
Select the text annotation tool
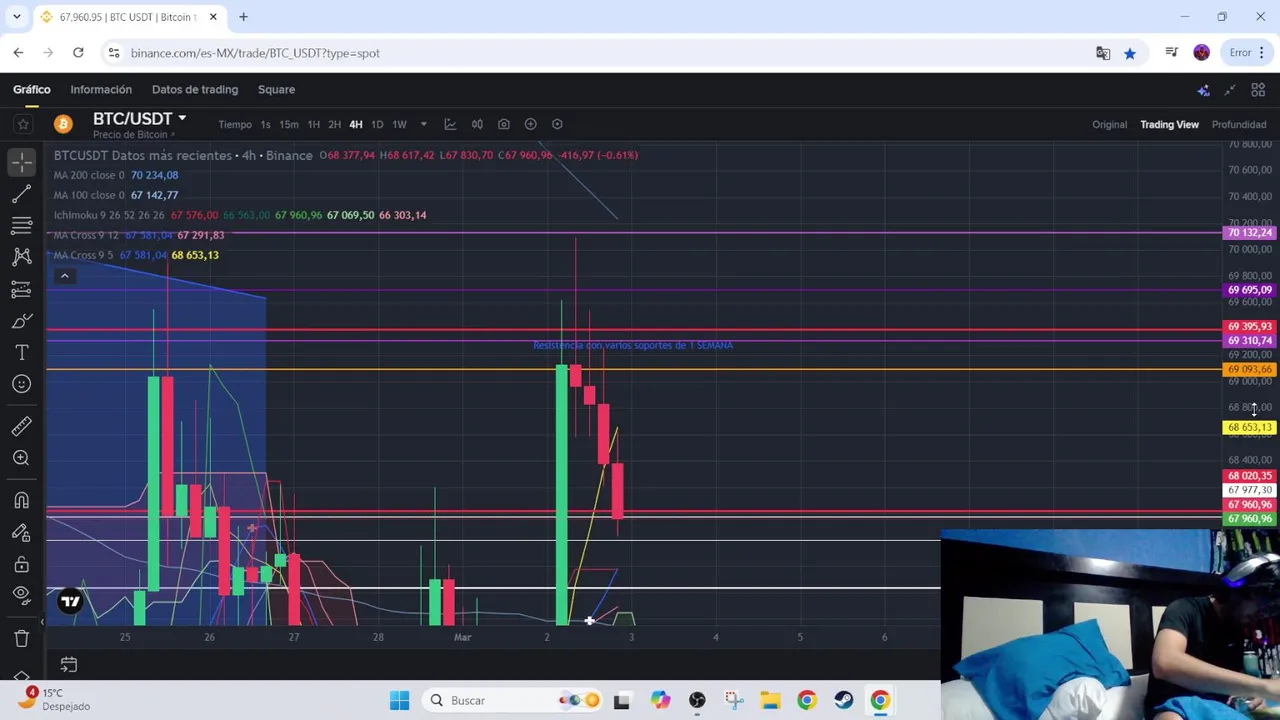[22, 353]
